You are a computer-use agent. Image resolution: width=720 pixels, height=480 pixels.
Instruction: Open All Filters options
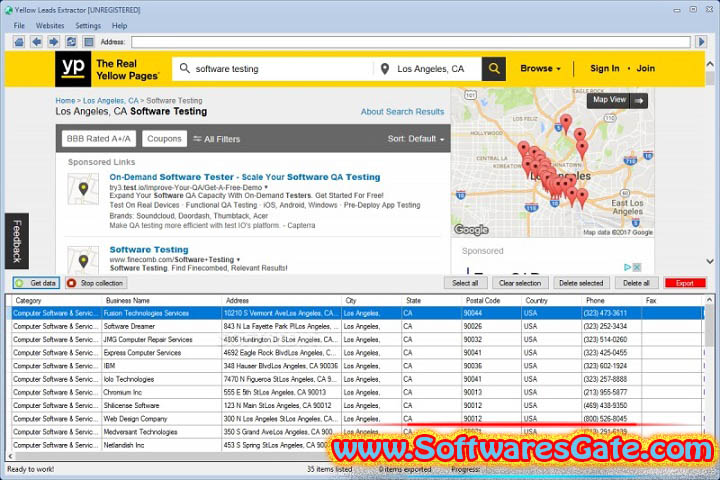(x=216, y=139)
